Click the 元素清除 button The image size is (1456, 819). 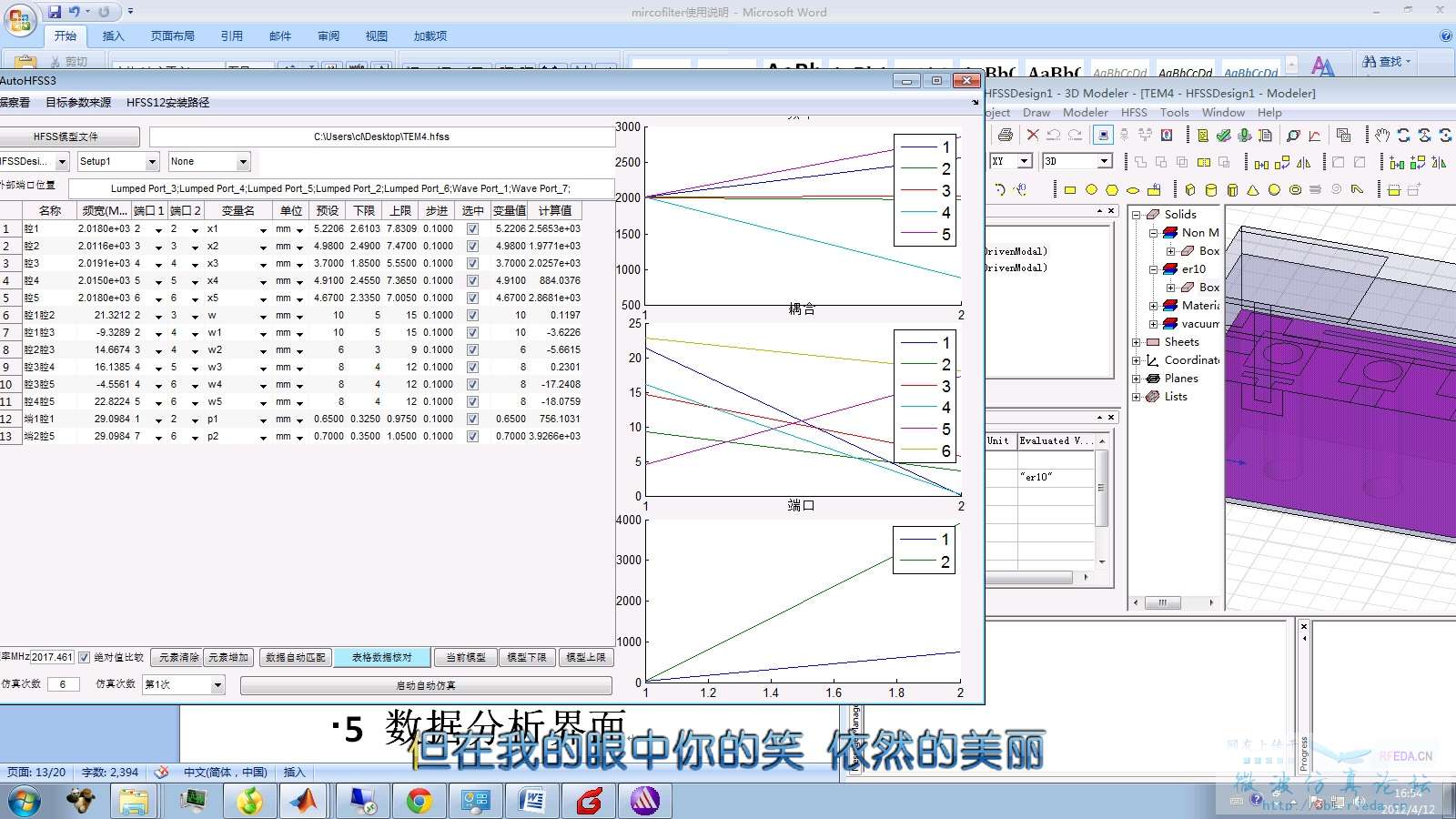tap(178, 657)
